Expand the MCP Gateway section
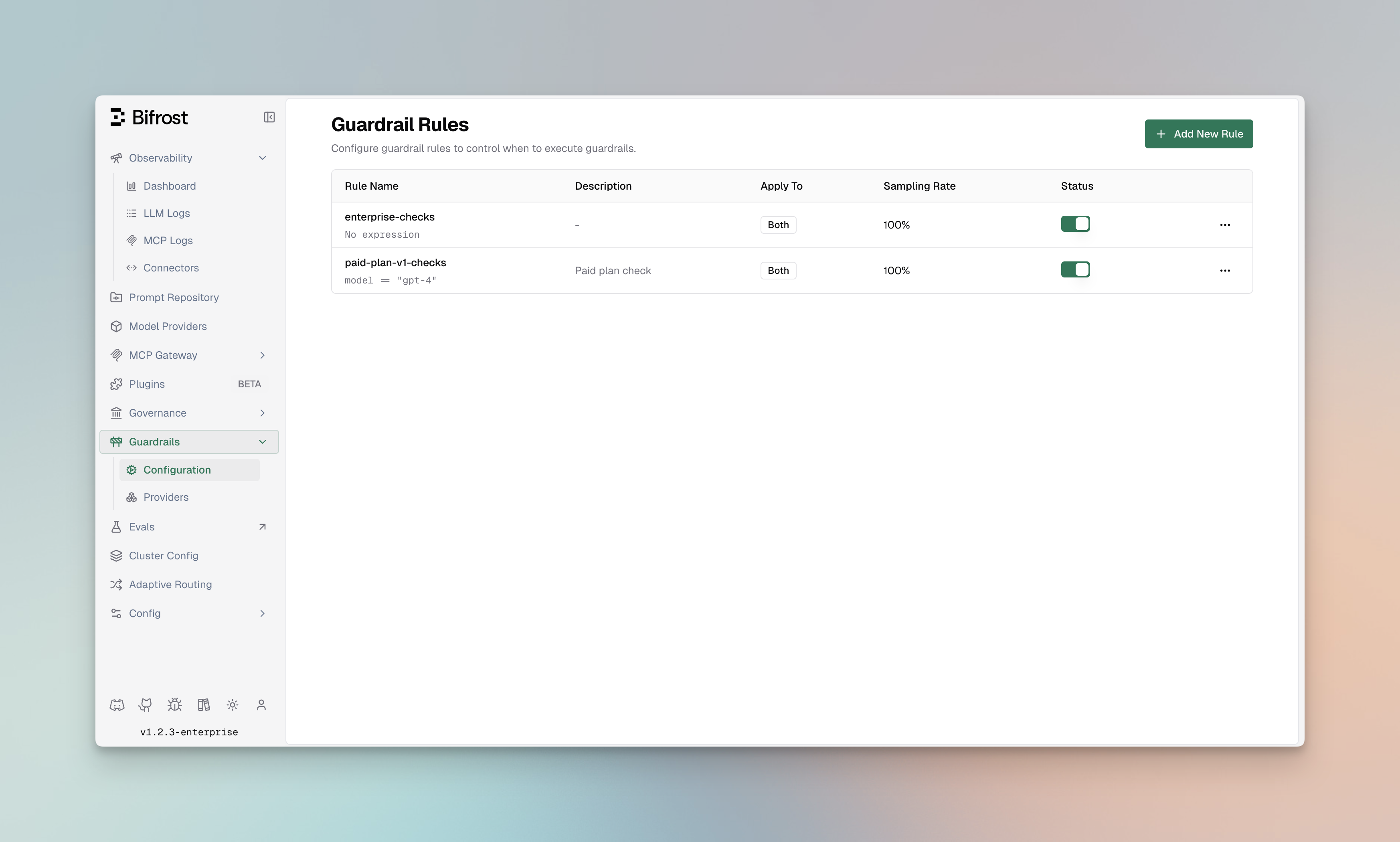 point(262,354)
